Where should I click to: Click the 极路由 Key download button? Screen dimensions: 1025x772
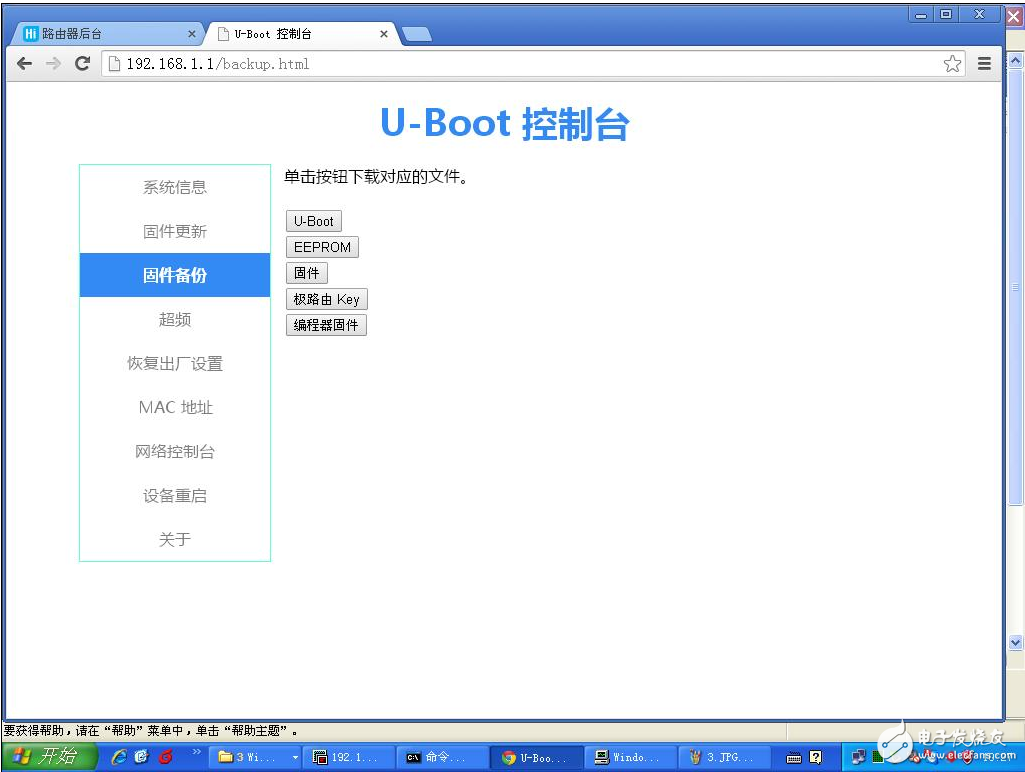point(326,298)
